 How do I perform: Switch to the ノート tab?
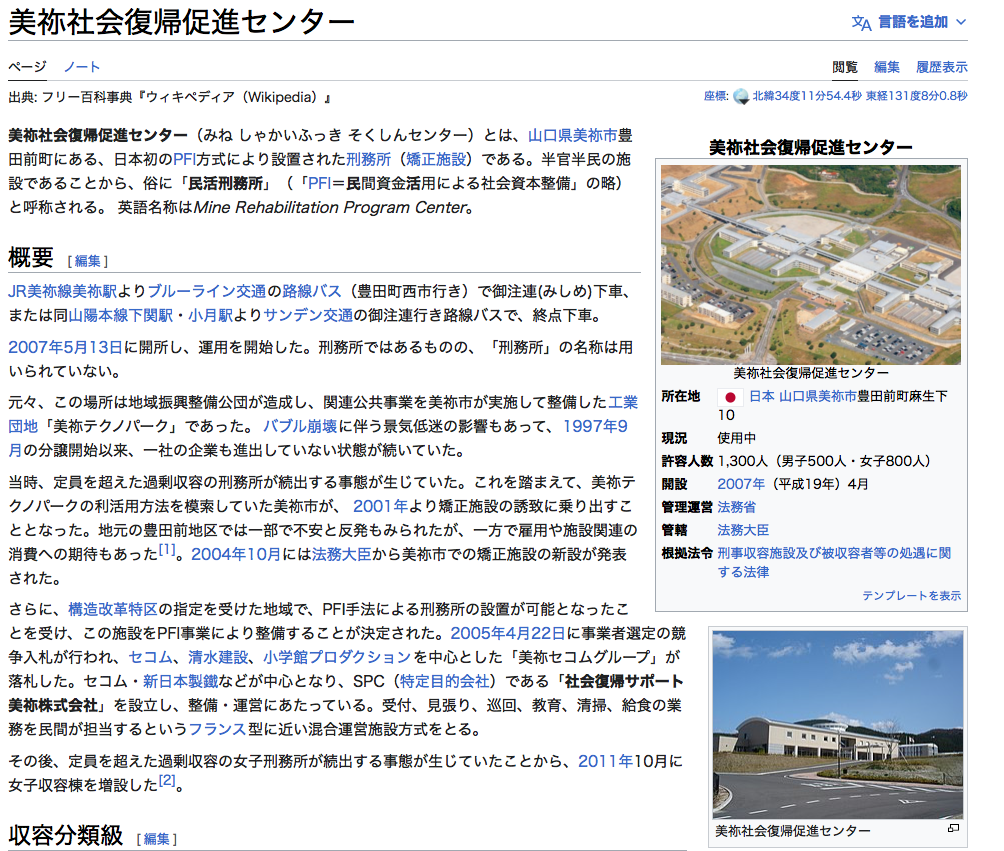tap(82, 67)
